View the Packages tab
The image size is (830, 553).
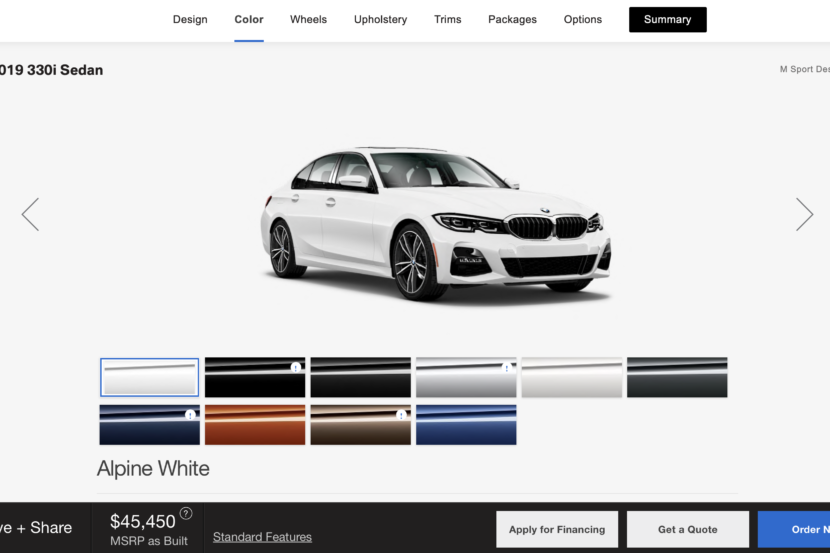coord(512,20)
